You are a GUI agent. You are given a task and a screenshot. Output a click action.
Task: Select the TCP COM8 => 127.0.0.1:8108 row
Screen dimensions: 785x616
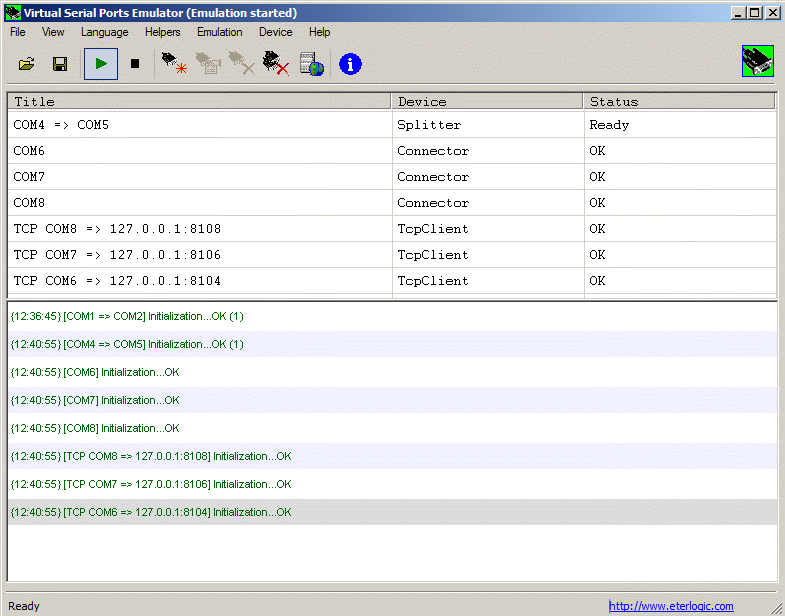[x=200, y=229]
